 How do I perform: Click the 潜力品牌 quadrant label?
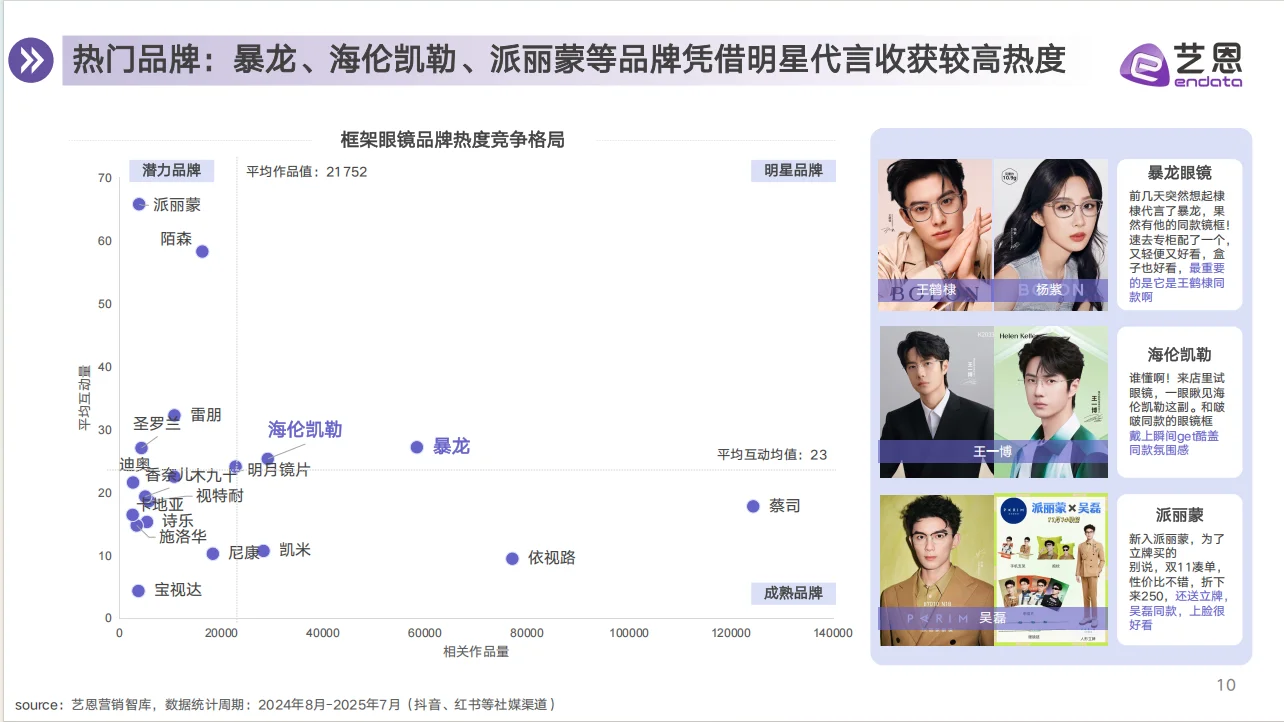tap(171, 170)
